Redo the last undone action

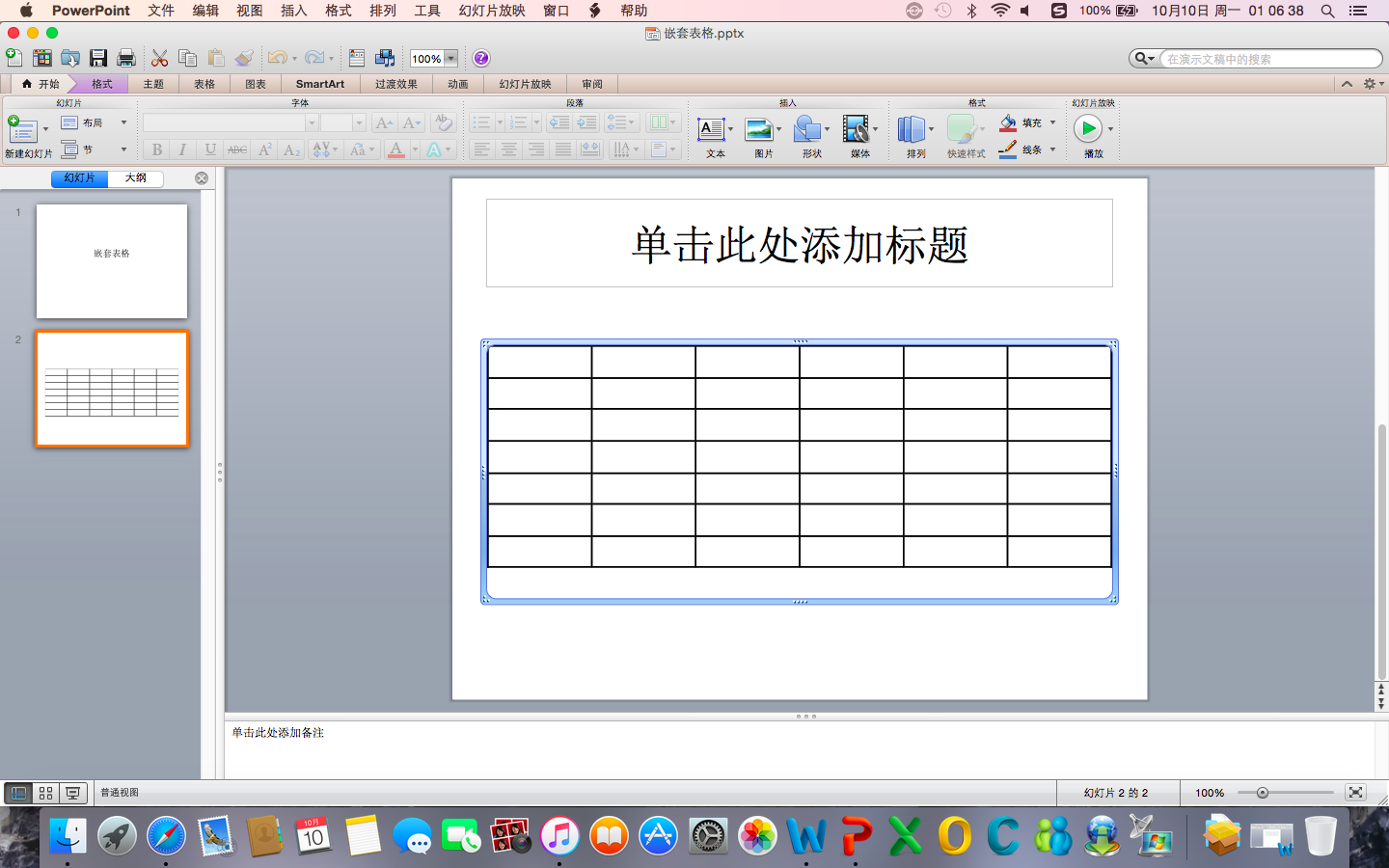pos(314,58)
